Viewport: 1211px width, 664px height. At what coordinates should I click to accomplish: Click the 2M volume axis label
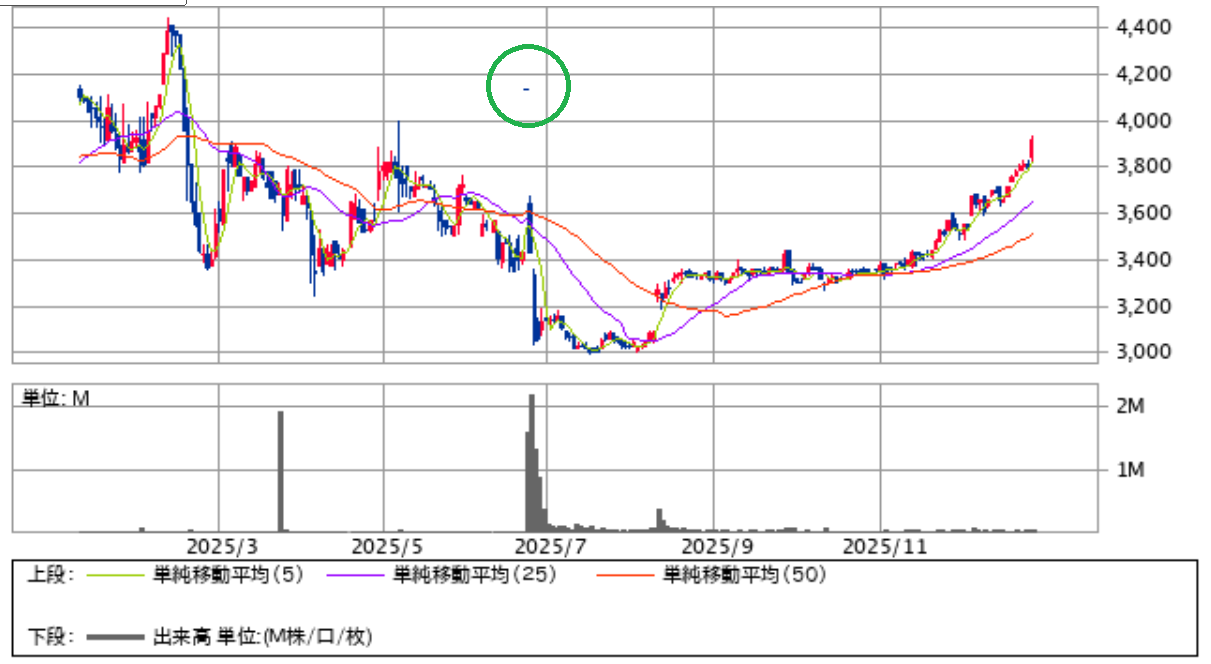pyautogui.click(x=1130, y=407)
